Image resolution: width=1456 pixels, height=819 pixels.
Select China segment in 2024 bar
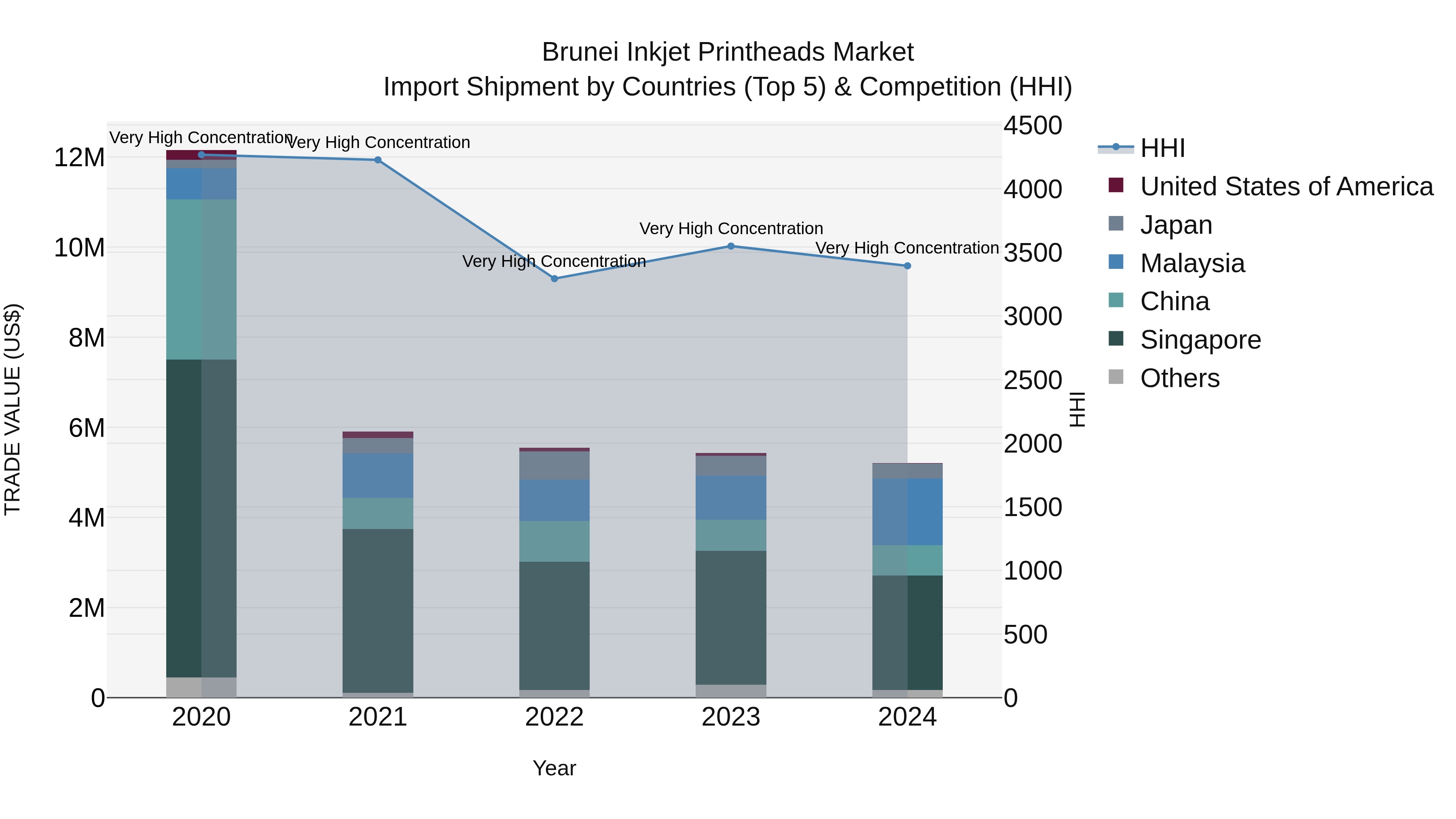(908, 561)
